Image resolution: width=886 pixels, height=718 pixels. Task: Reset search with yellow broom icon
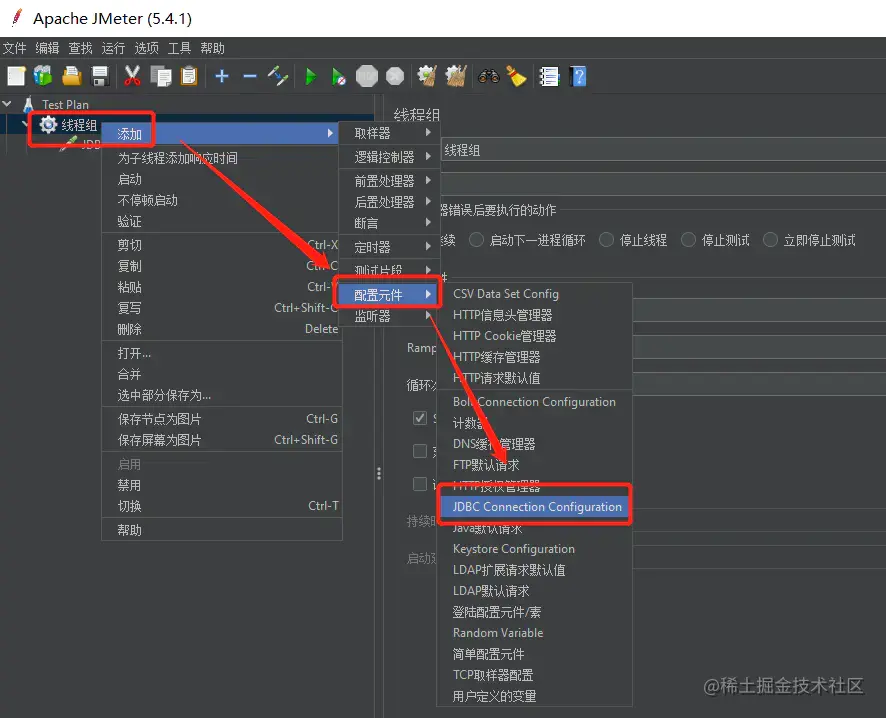click(x=516, y=76)
